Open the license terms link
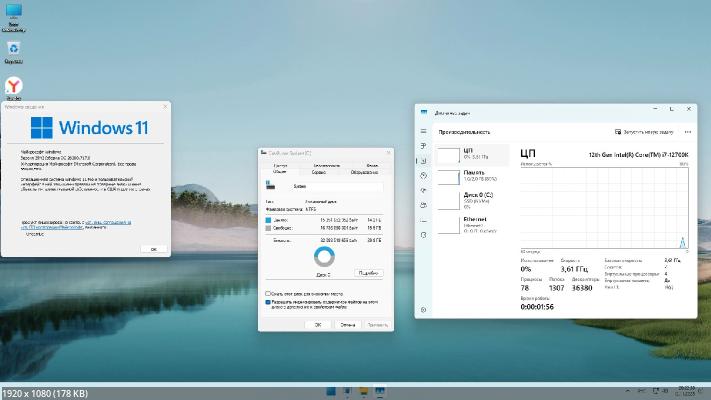The height and width of the screenshot is (400, 711). point(110,222)
